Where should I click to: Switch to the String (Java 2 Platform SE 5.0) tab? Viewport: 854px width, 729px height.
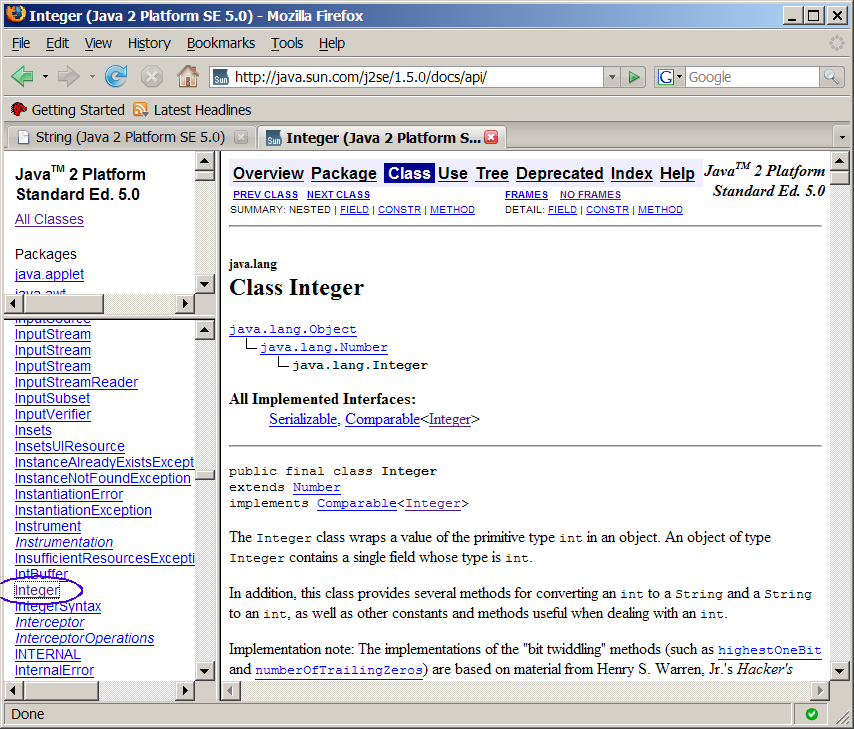pos(131,137)
